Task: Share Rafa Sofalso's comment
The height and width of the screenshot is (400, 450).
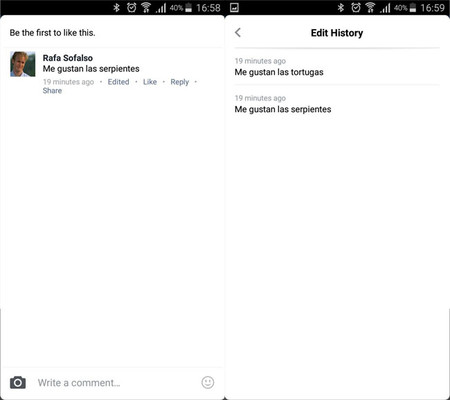Action: (x=52, y=91)
